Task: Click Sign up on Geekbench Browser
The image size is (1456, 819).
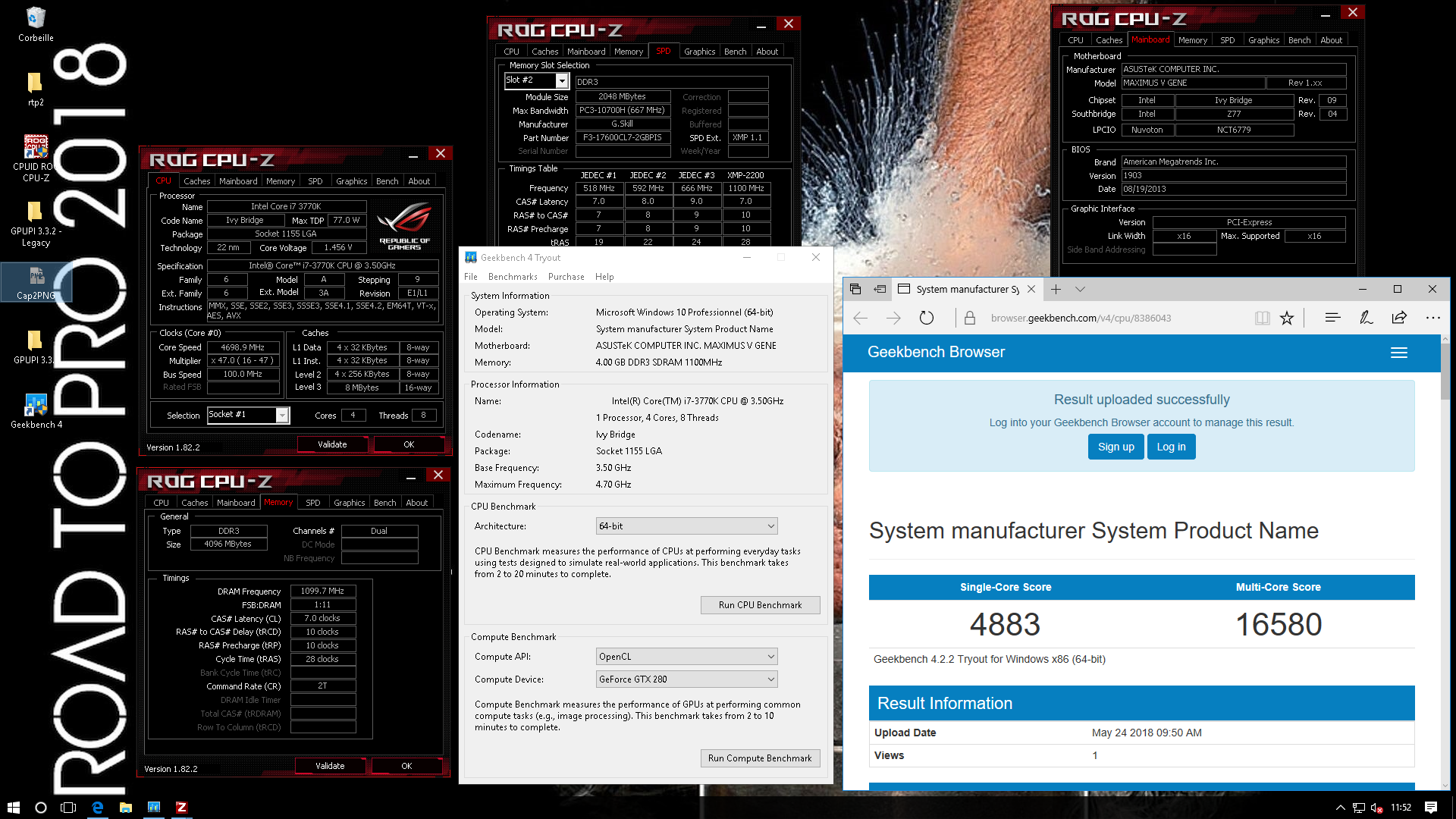Action: click(1116, 447)
